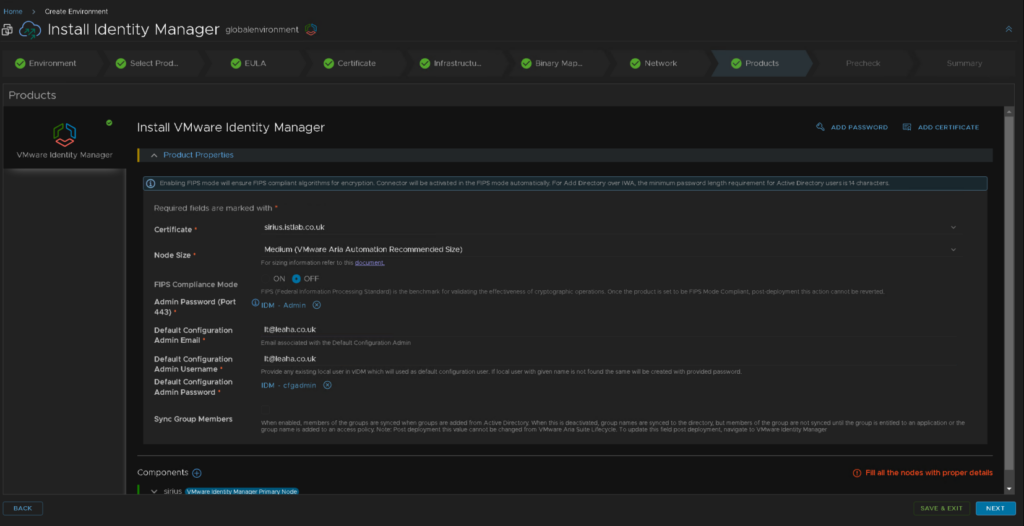1024x526 pixels.
Task: Open the Infrastructure wizard step
Action: (x=458, y=63)
